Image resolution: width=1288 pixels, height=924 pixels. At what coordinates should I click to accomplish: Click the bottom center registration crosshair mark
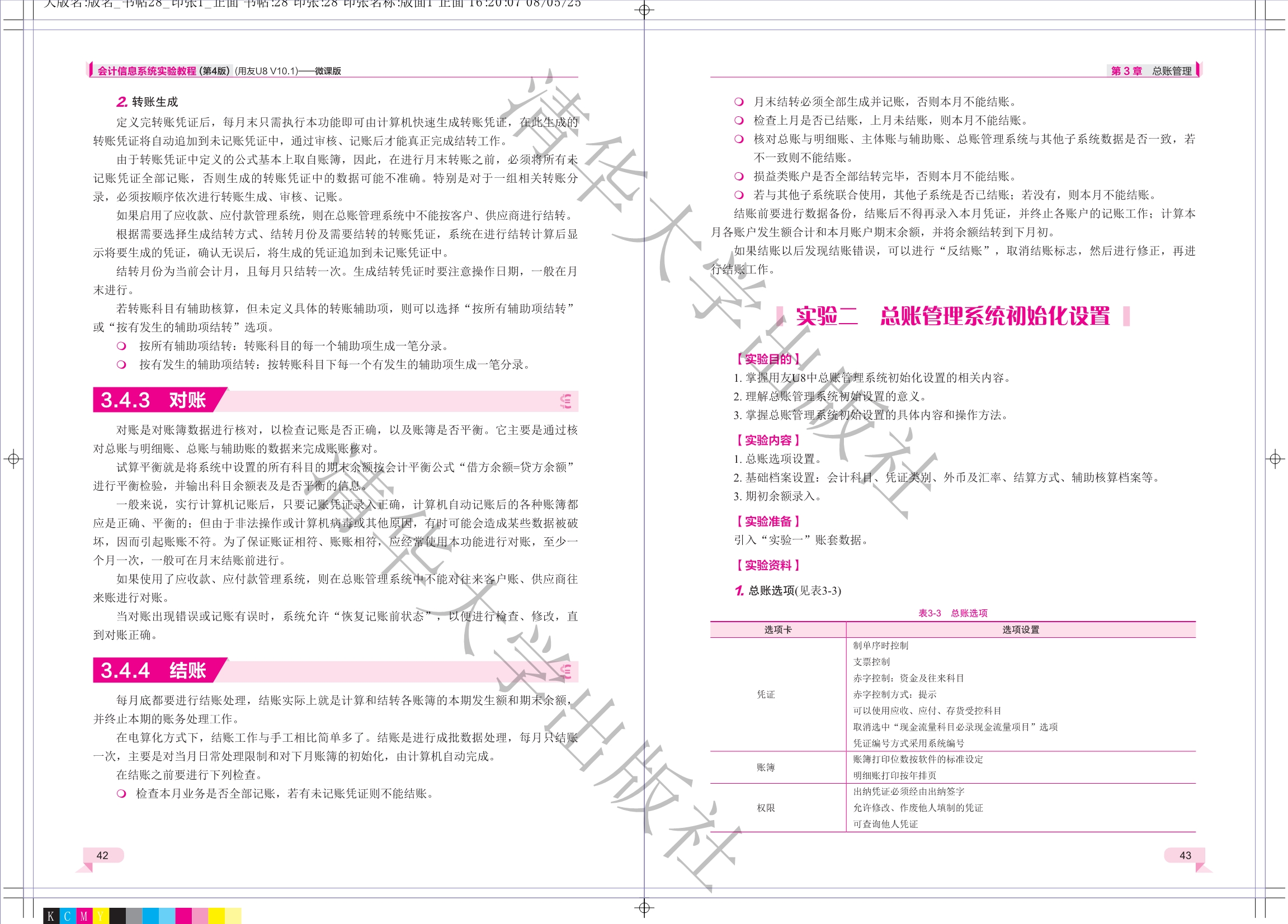(644, 908)
